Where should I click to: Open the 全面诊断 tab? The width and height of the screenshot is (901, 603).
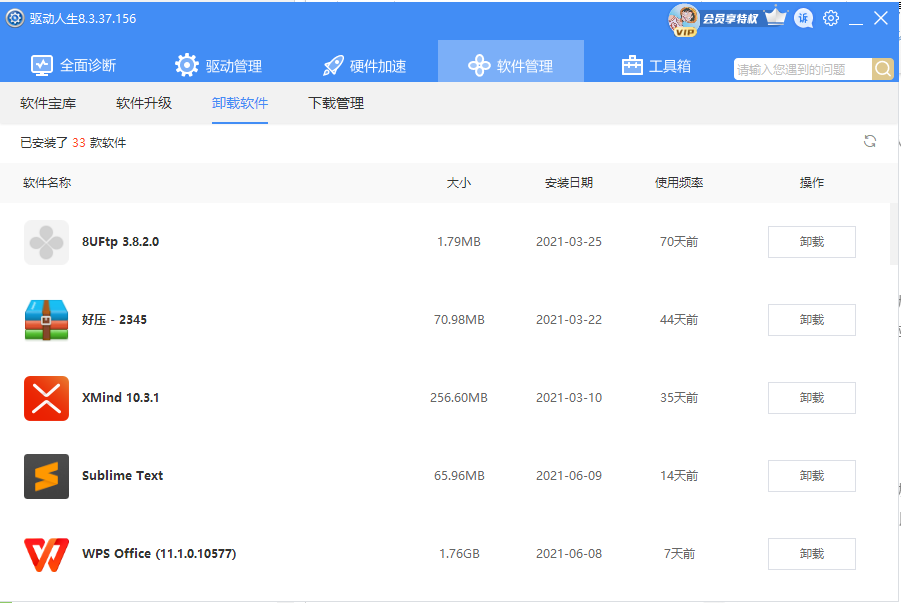(74, 66)
